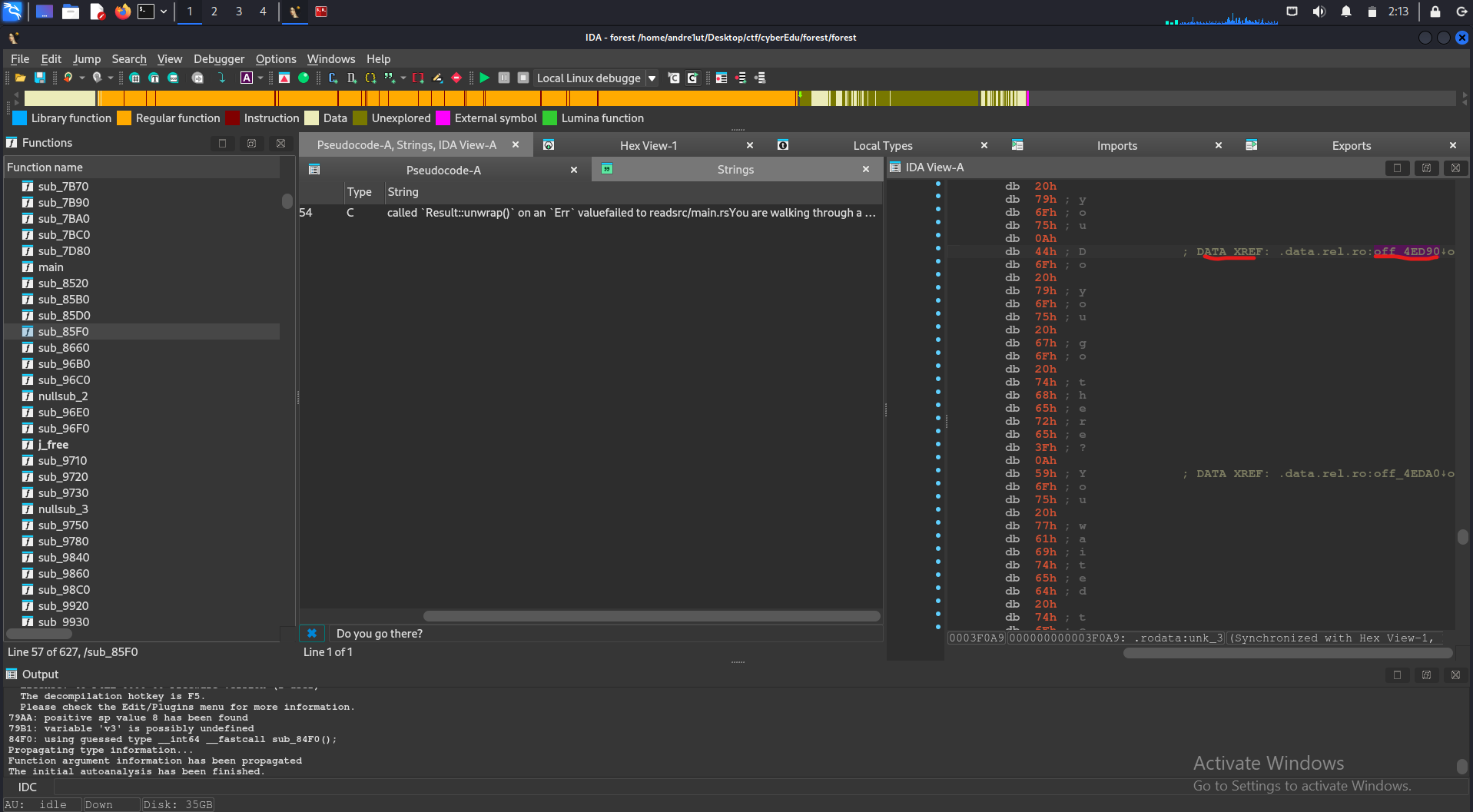Open the Windows menu
The image size is (1473, 812).
coord(331,58)
